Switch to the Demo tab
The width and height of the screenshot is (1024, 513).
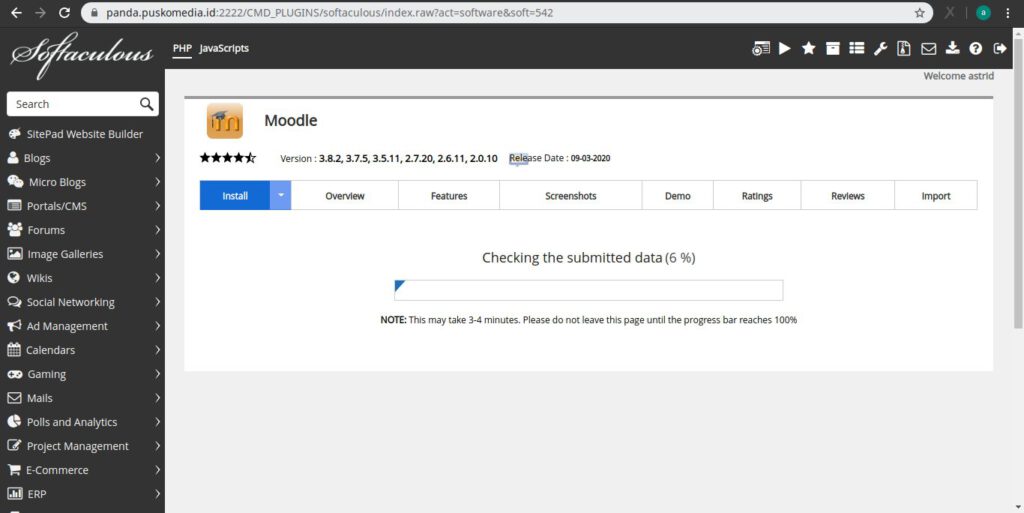[x=678, y=195]
